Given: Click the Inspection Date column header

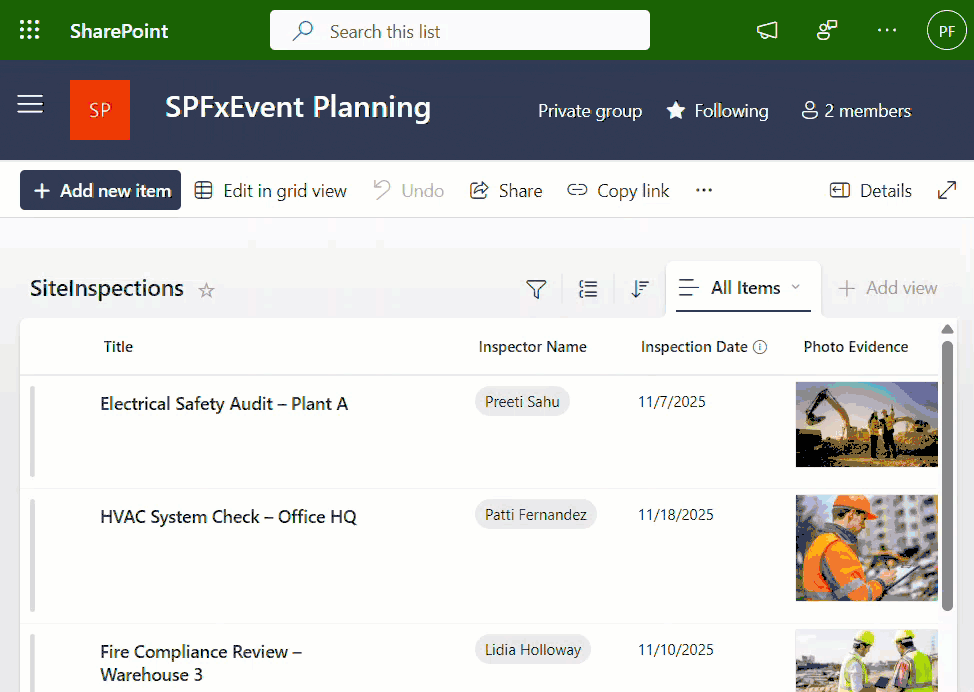Looking at the screenshot, I should coord(694,347).
